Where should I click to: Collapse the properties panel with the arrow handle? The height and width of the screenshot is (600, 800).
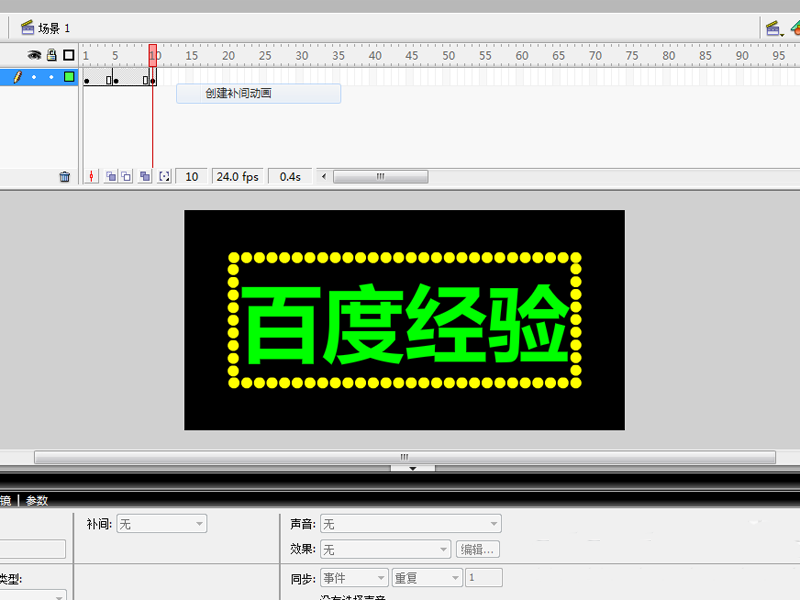coord(413,468)
